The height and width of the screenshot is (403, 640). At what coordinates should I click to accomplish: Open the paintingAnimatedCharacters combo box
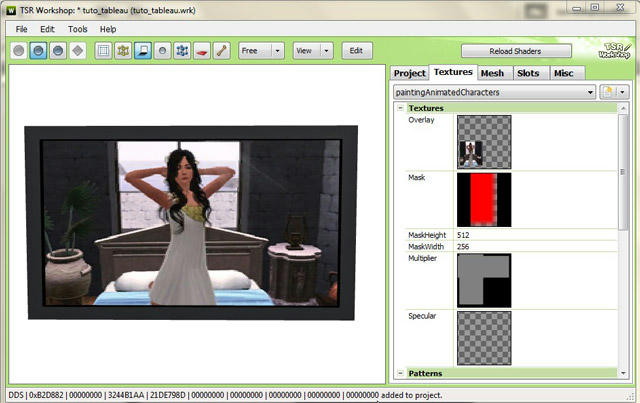[494, 92]
